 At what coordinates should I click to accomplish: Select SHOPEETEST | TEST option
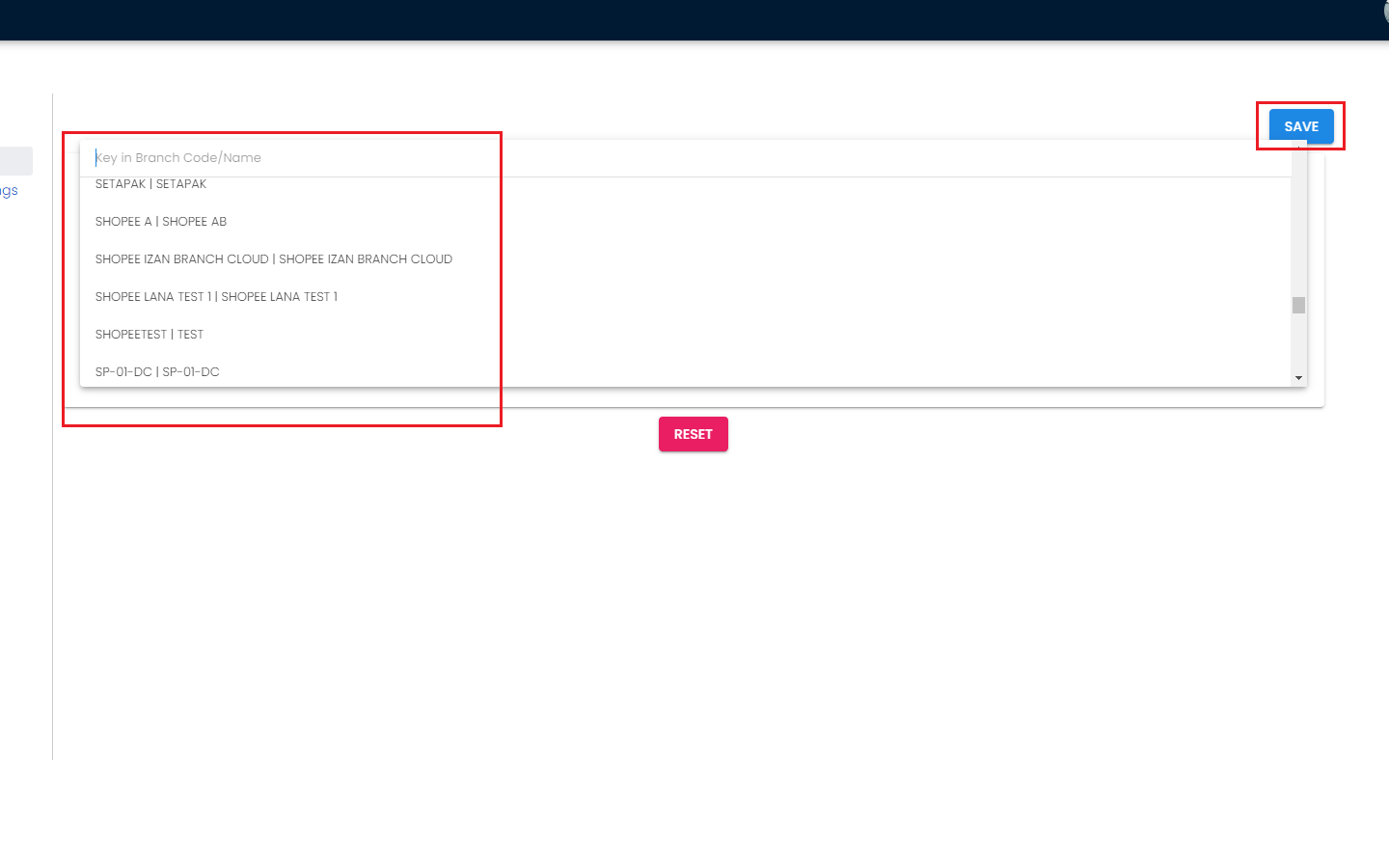685,335
